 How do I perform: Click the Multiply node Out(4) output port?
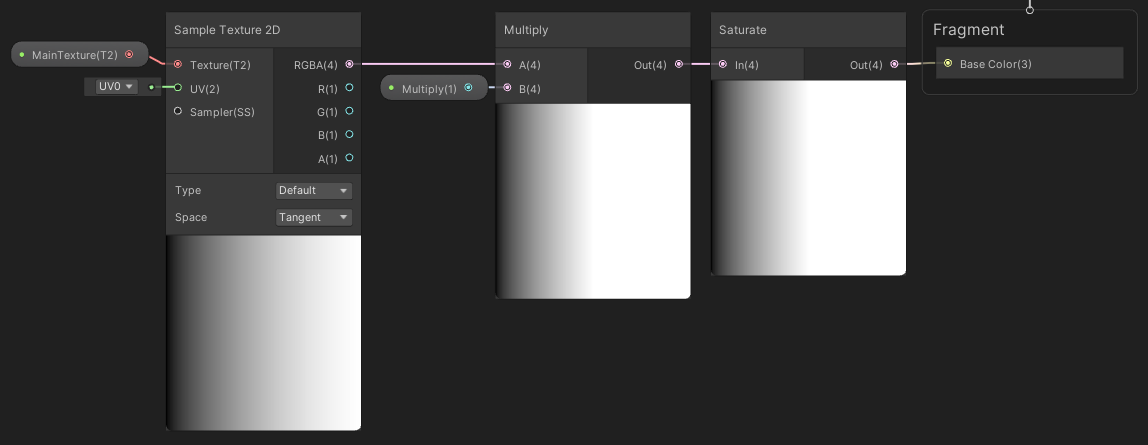[679, 64]
